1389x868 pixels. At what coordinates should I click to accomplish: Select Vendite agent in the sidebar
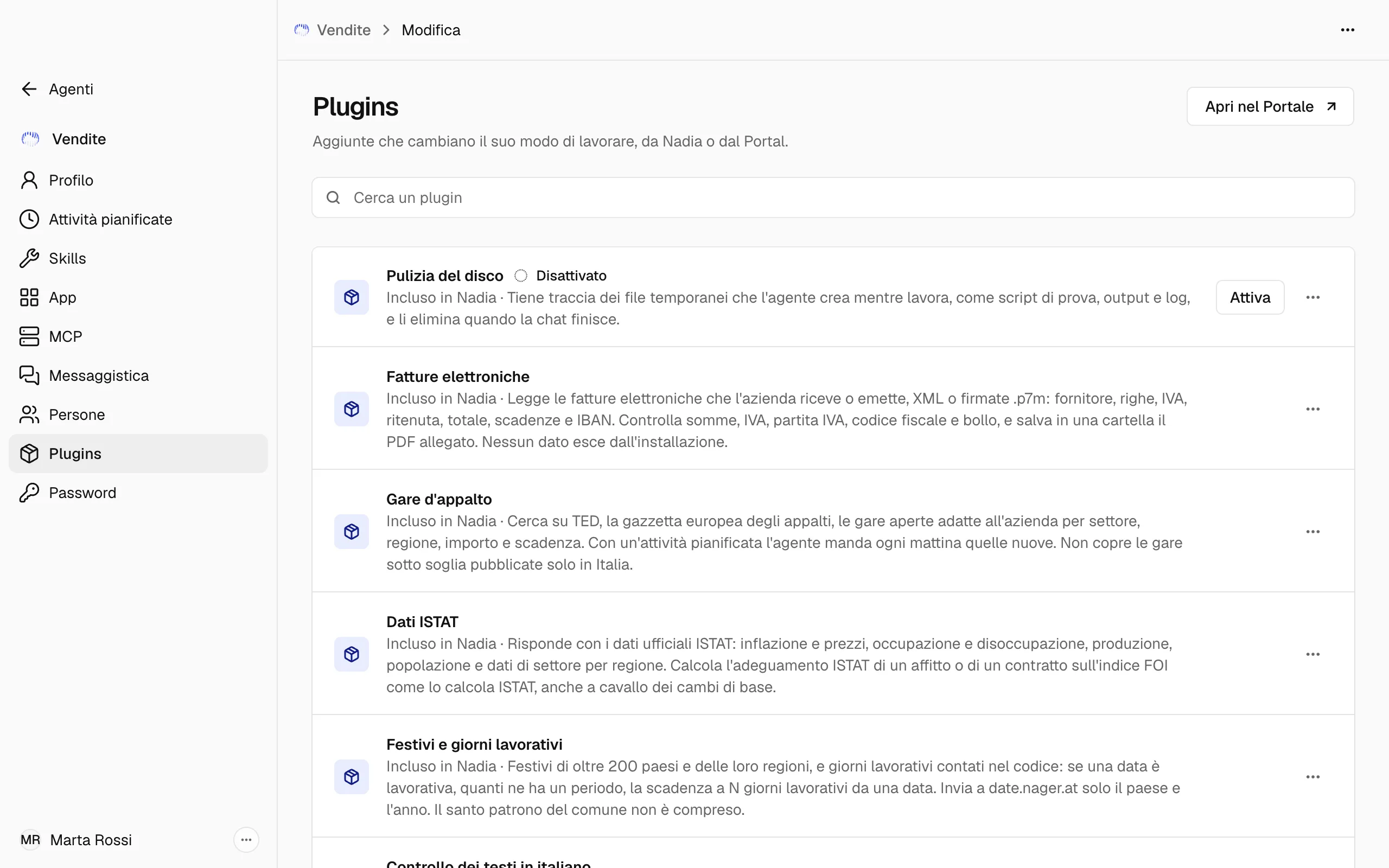138,139
